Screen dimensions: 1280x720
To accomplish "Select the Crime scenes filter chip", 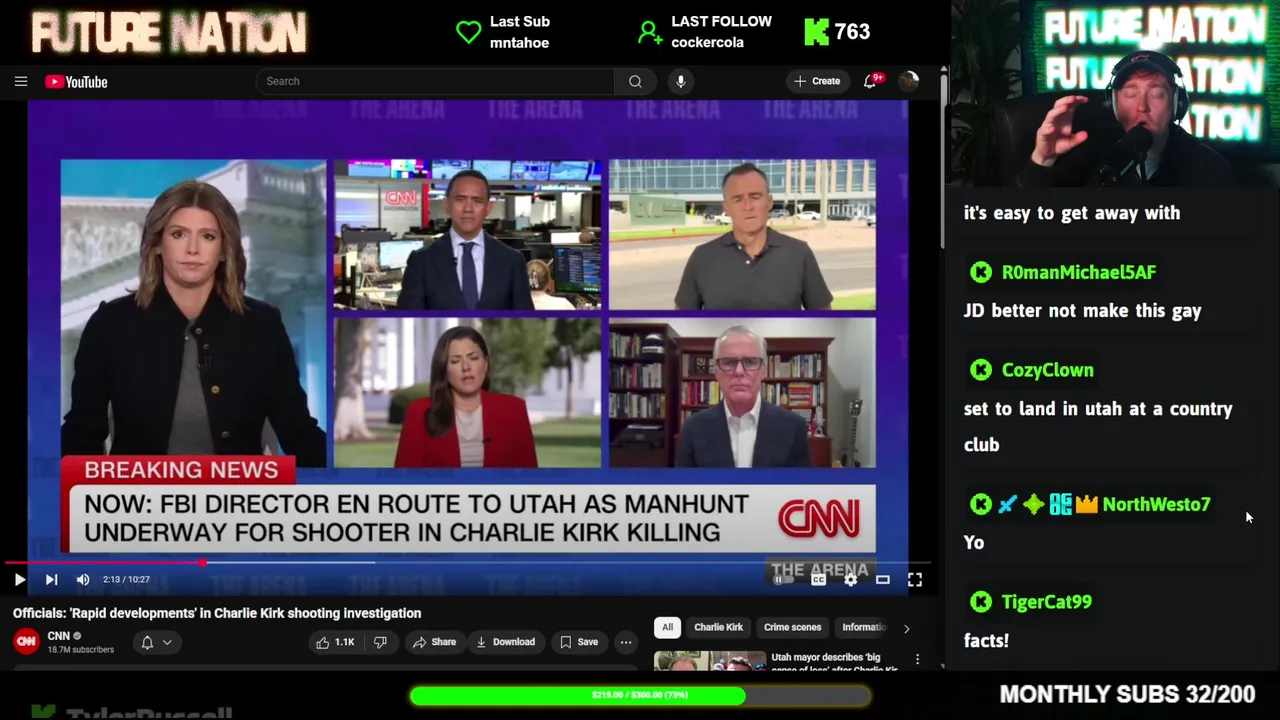I will pyautogui.click(x=792, y=627).
